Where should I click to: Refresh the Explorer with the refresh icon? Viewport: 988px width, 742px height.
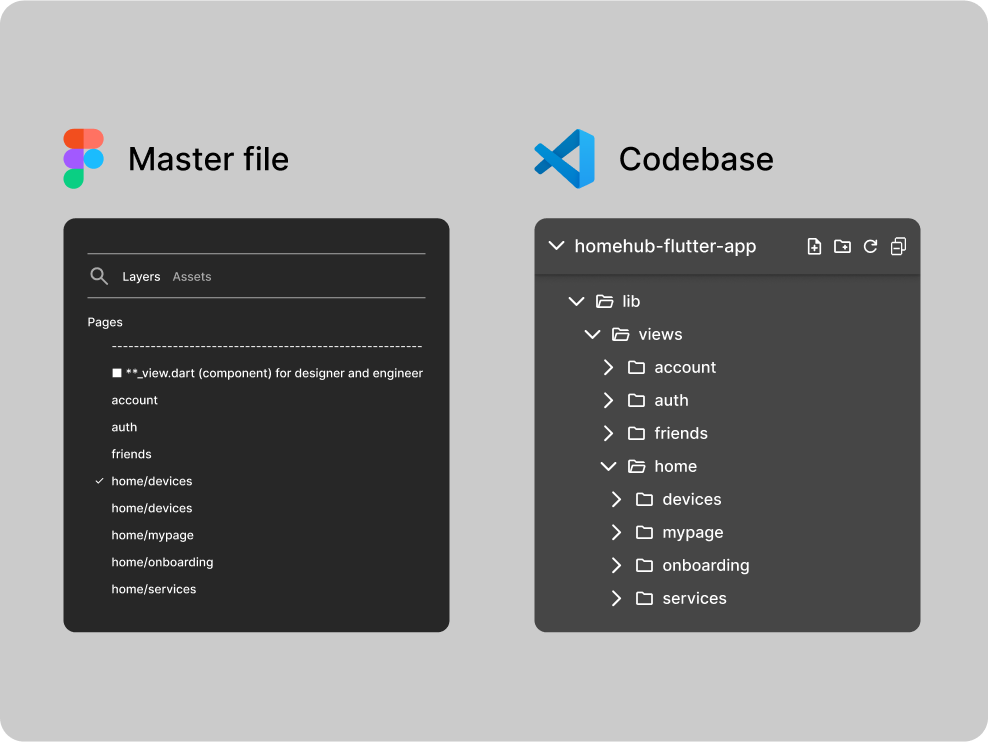pos(870,246)
